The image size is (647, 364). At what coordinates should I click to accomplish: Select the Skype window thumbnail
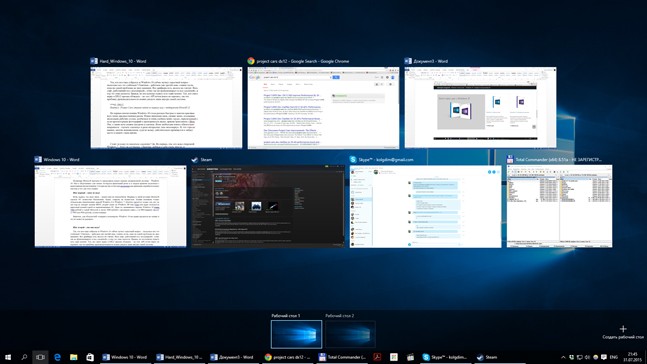[425, 206]
